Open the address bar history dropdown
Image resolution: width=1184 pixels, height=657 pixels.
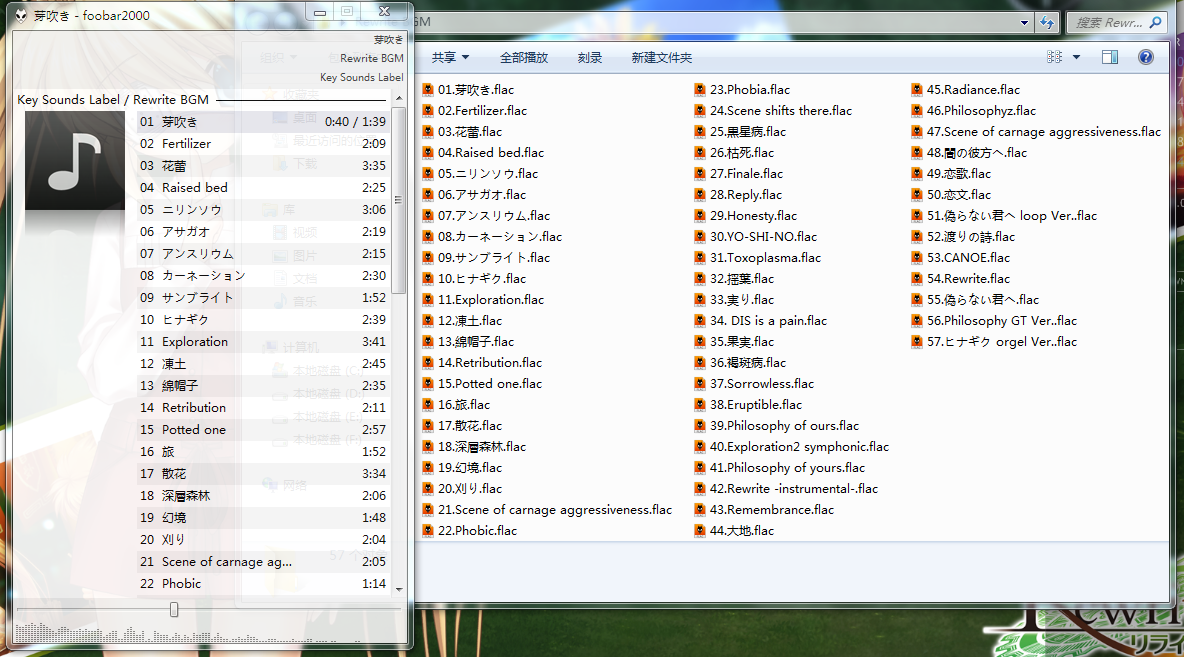pyautogui.click(x=1024, y=22)
